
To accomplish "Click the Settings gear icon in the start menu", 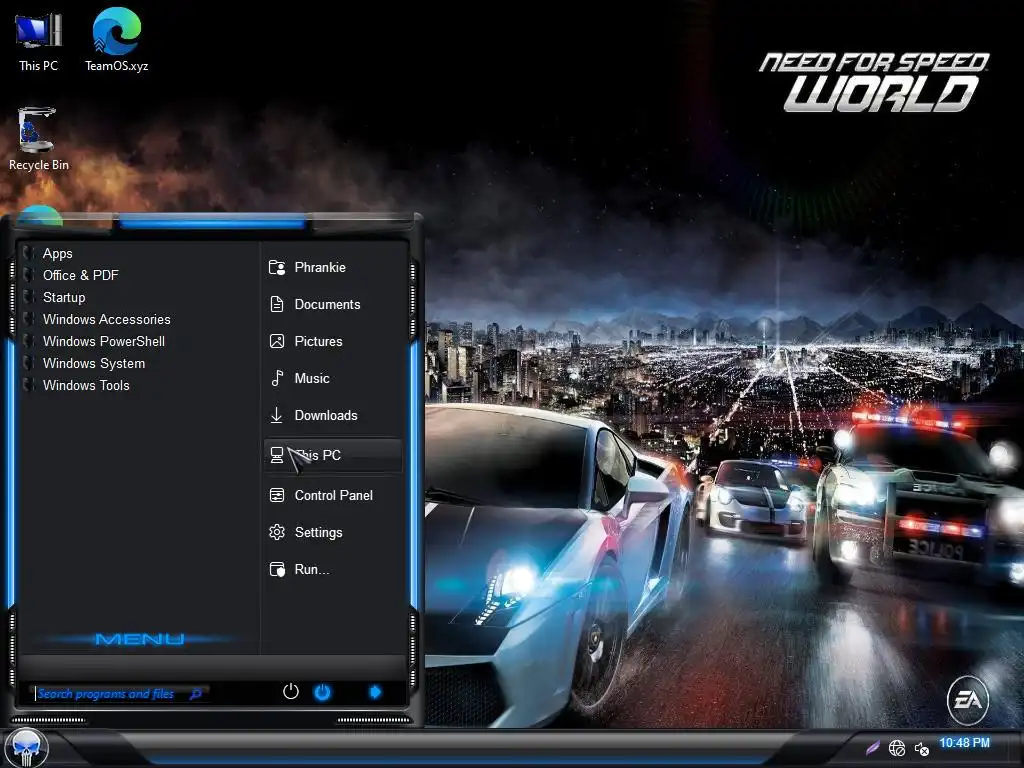I will (x=277, y=532).
